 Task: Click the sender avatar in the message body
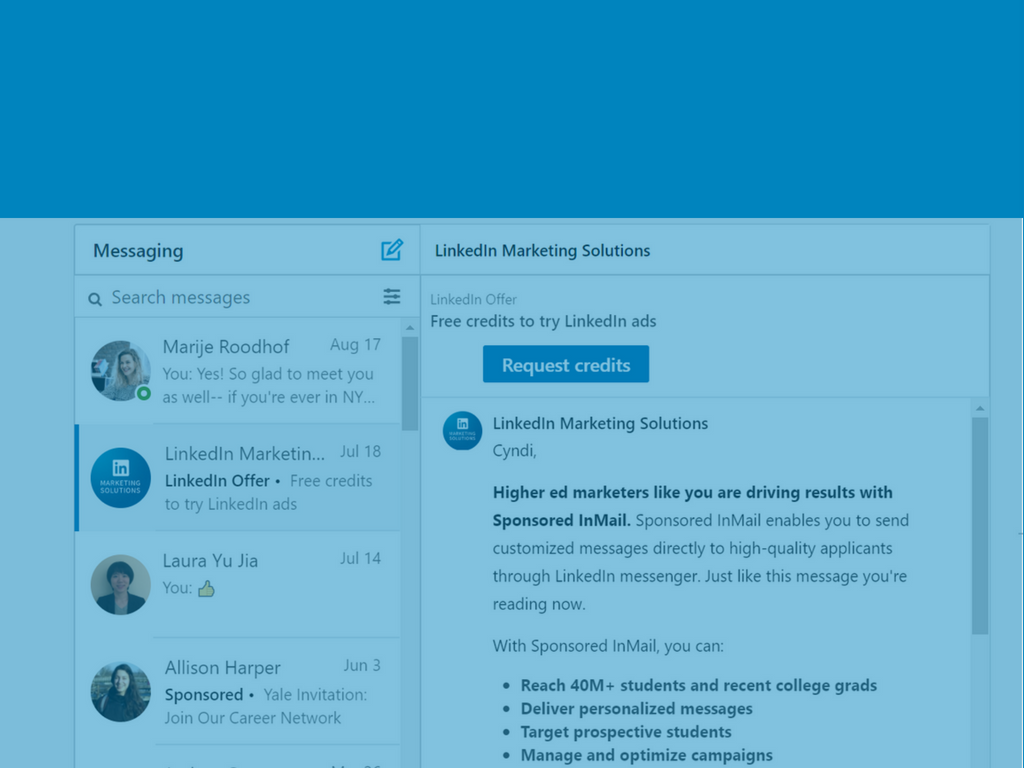462,430
